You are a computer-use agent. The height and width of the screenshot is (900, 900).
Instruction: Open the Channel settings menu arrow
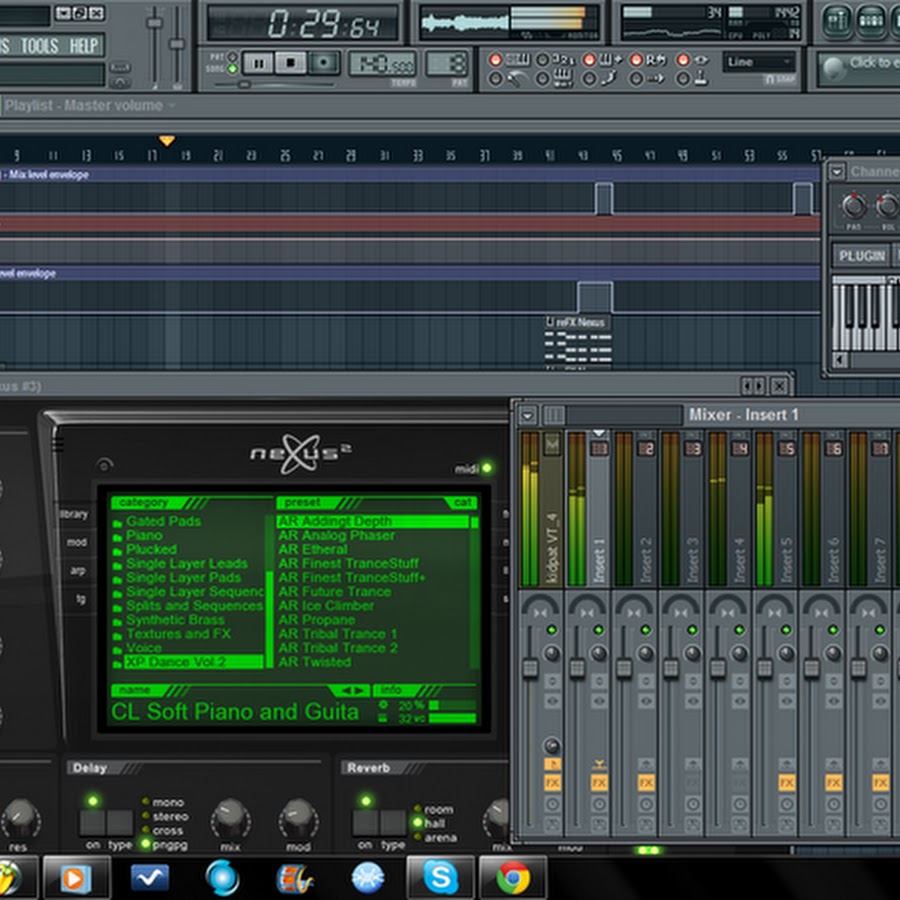(x=837, y=171)
